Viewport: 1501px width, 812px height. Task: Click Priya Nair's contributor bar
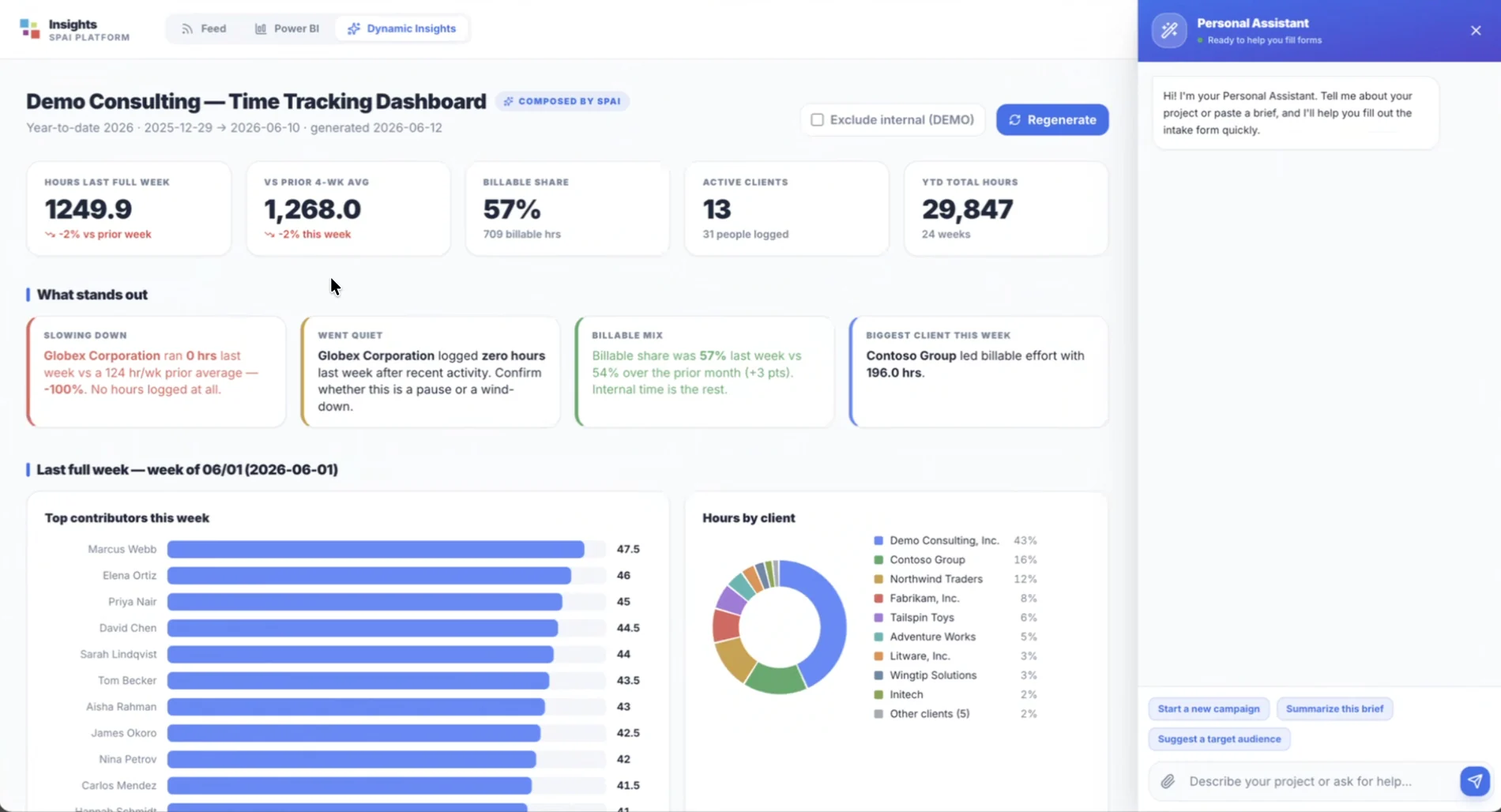click(x=365, y=602)
